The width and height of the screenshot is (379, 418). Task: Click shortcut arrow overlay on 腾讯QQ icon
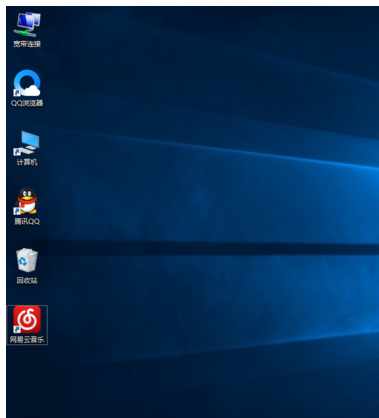(x=17, y=211)
